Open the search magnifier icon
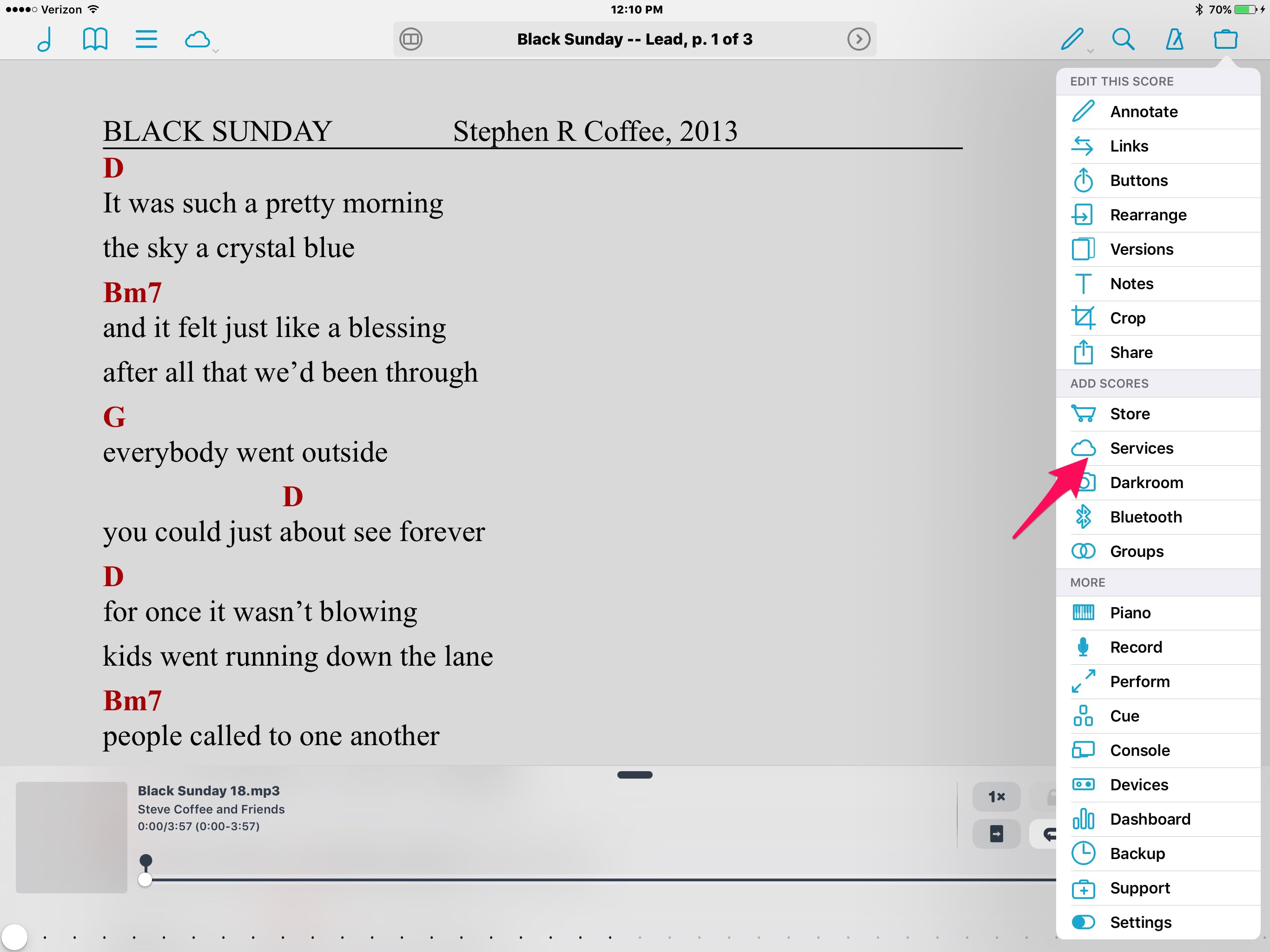Viewport: 1270px width, 952px height. [x=1123, y=39]
